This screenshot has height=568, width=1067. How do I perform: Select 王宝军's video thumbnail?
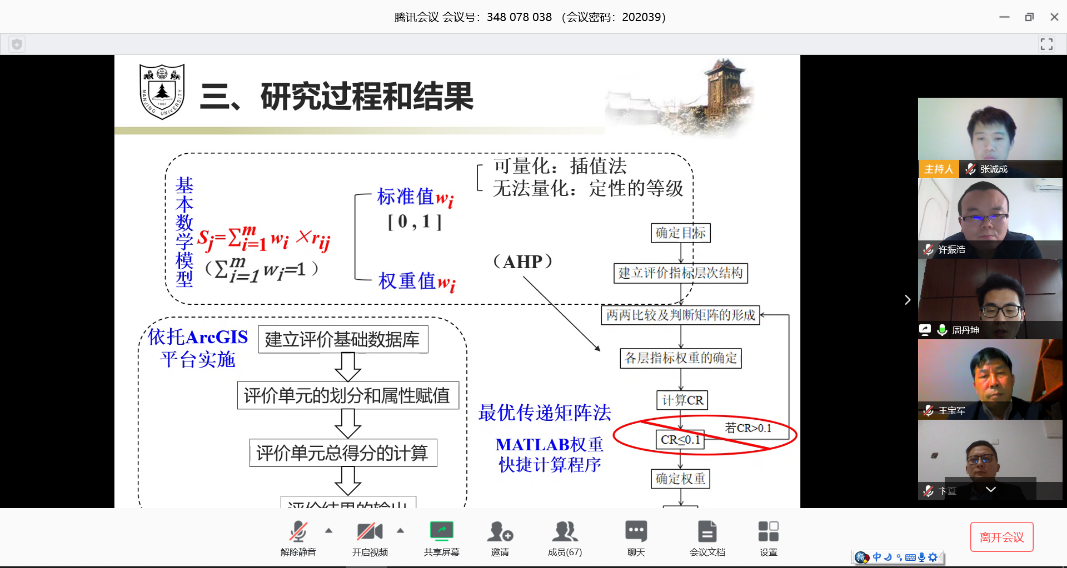[990, 379]
